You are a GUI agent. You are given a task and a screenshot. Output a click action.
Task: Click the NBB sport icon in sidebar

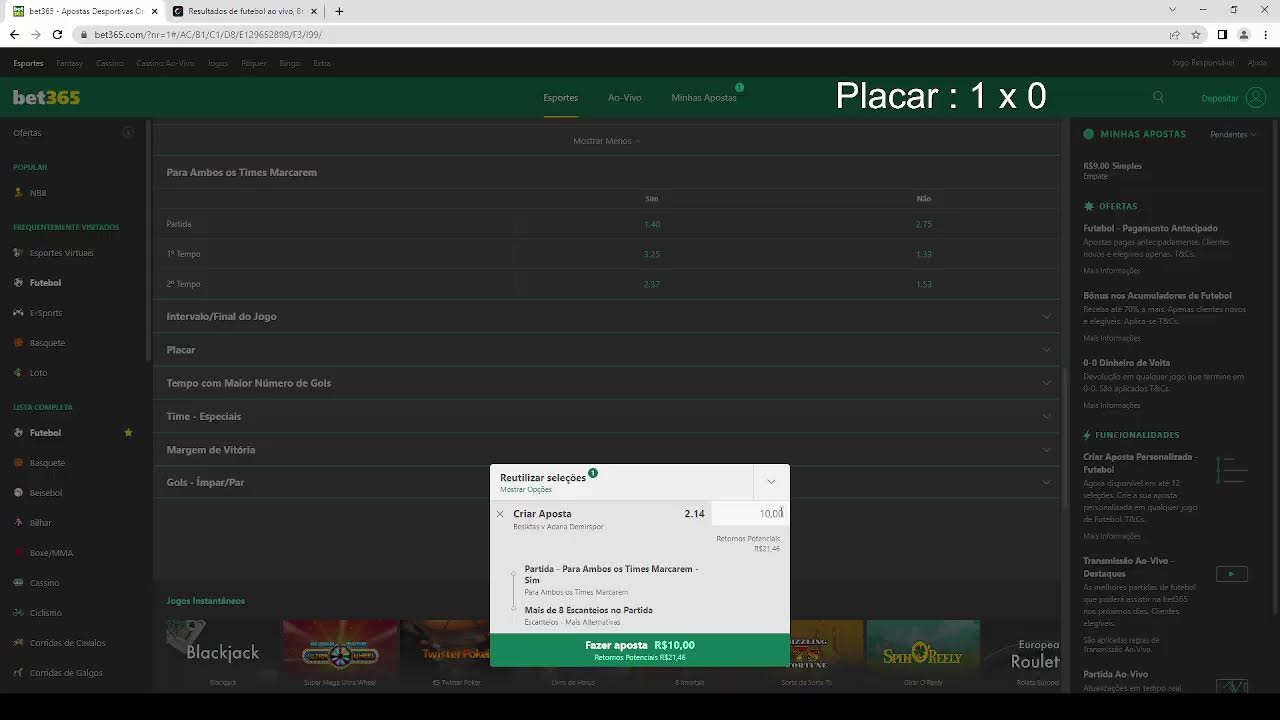tap(18, 193)
